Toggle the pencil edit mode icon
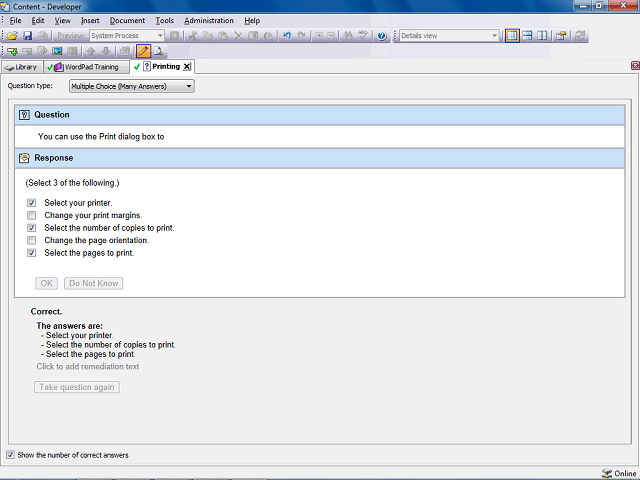This screenshot has width=640, height=480. pos(143,51)
